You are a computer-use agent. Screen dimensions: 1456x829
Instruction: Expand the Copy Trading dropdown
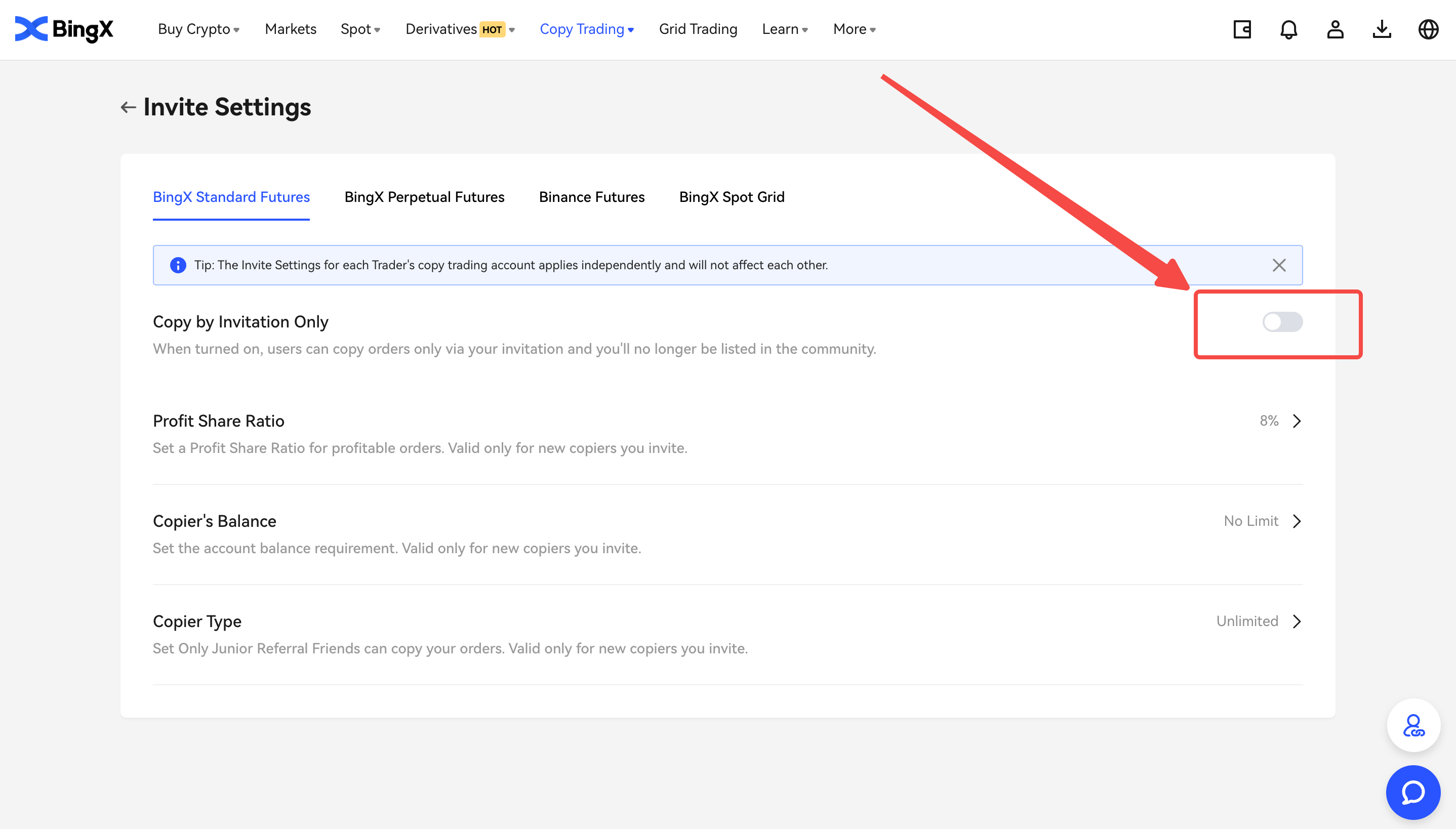click(587, 29)
